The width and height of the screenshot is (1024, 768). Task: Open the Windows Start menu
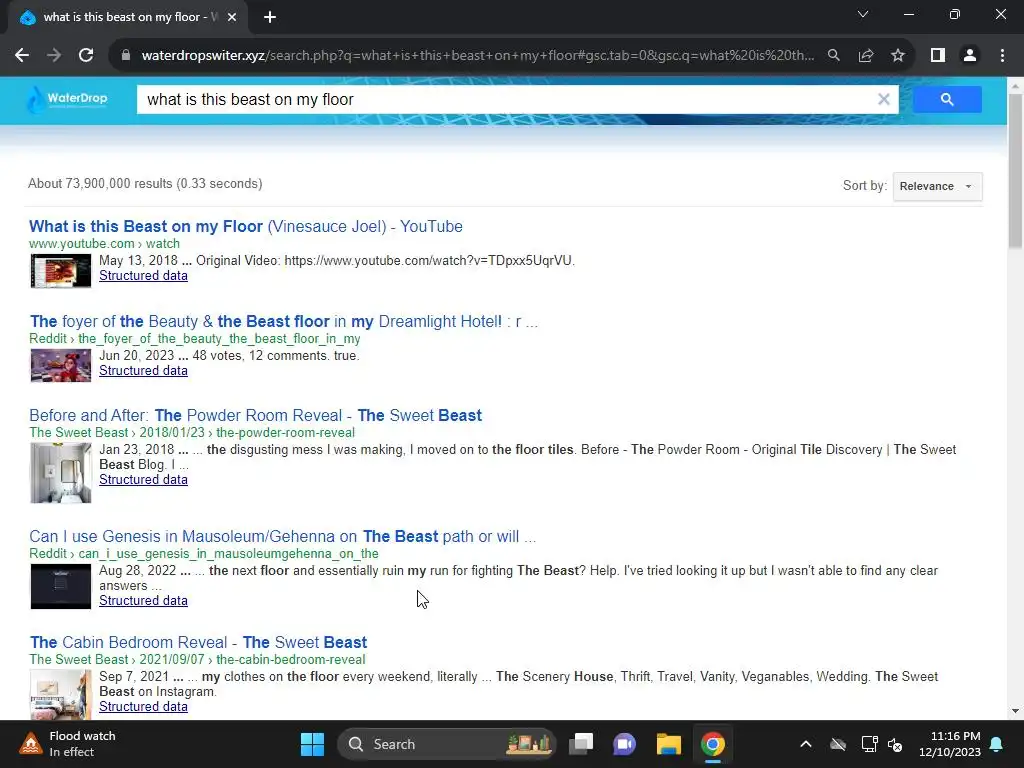tap(312, 744)
